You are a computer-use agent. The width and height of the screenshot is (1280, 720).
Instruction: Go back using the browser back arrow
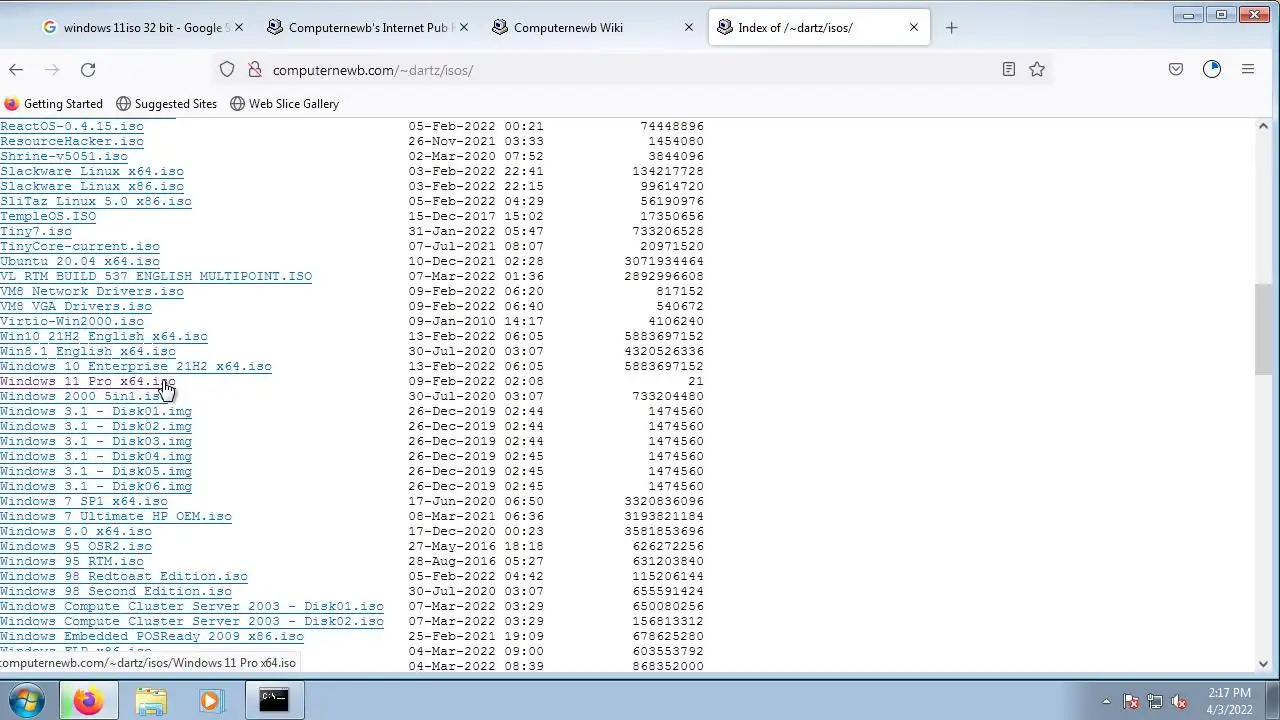(16, 69)
